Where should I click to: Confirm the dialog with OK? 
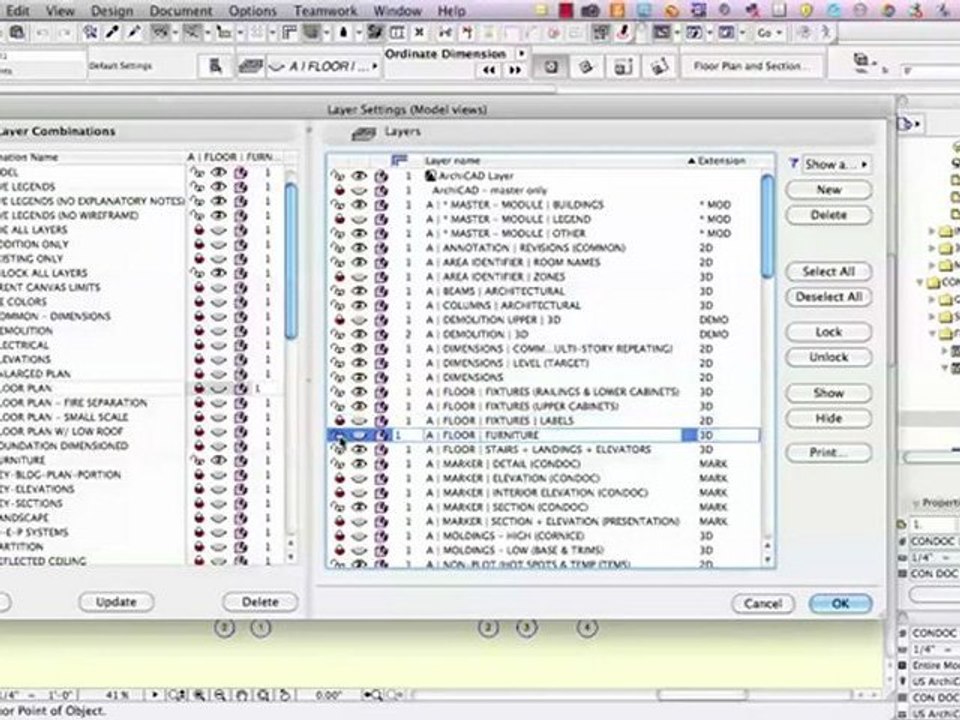840,604
